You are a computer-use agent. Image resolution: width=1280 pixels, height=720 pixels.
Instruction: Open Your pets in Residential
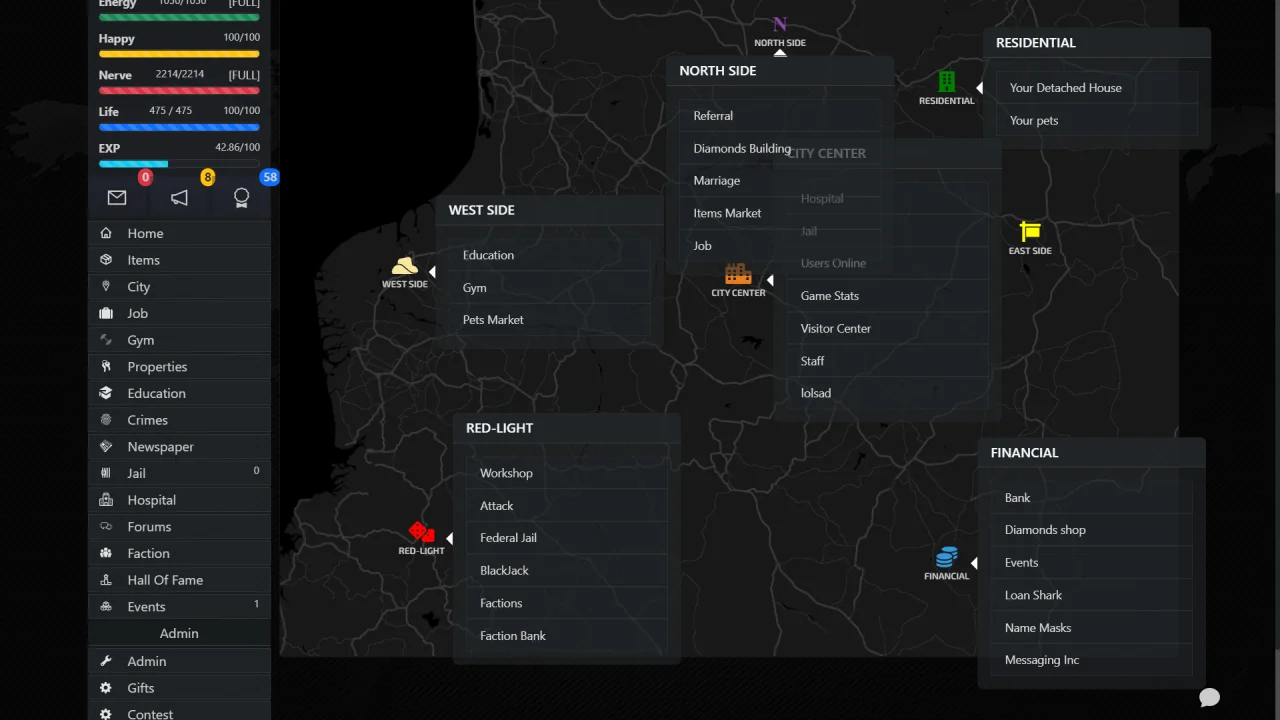click(1097, 120)
